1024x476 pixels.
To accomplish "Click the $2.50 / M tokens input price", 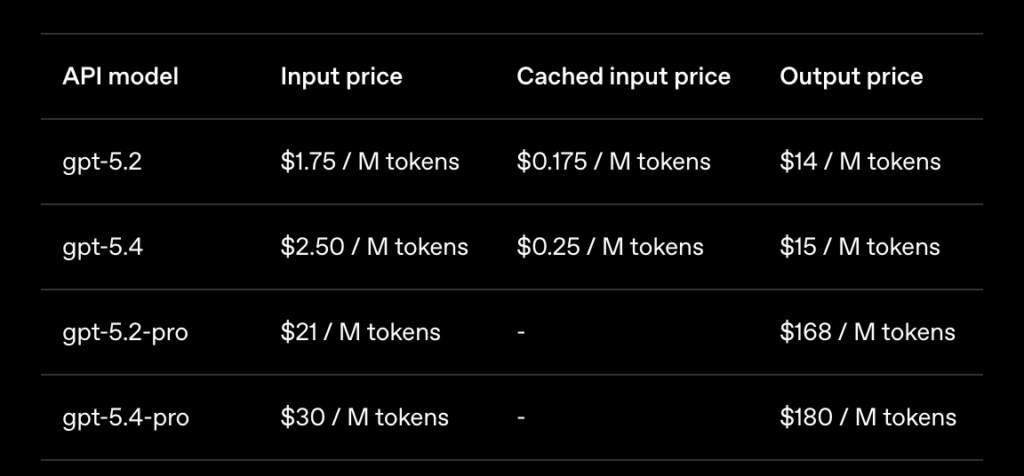I will (x=374, y=247).
